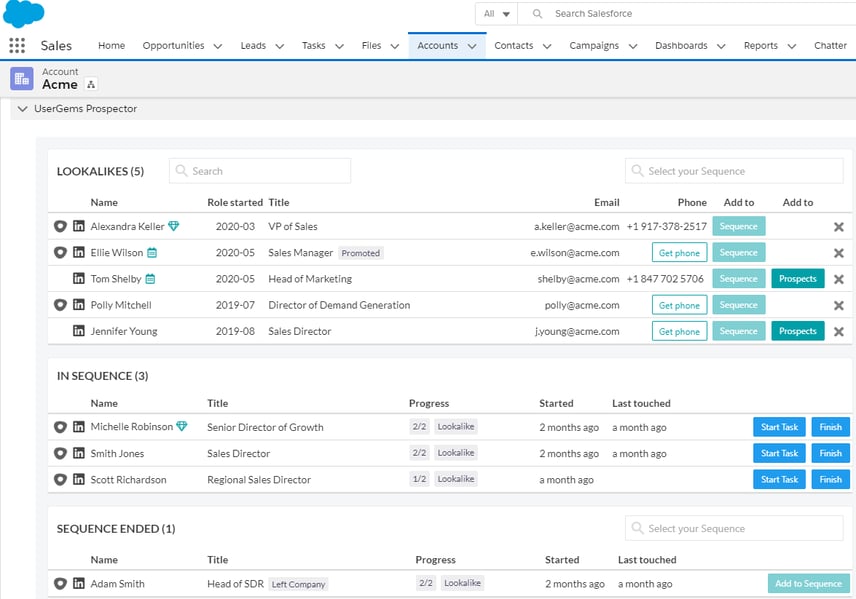Image resolution: width=856 pixels, height=599 pixels.
Task: Remove Polly Mitchell with the X icon
Action: click(x=839, y=305)
